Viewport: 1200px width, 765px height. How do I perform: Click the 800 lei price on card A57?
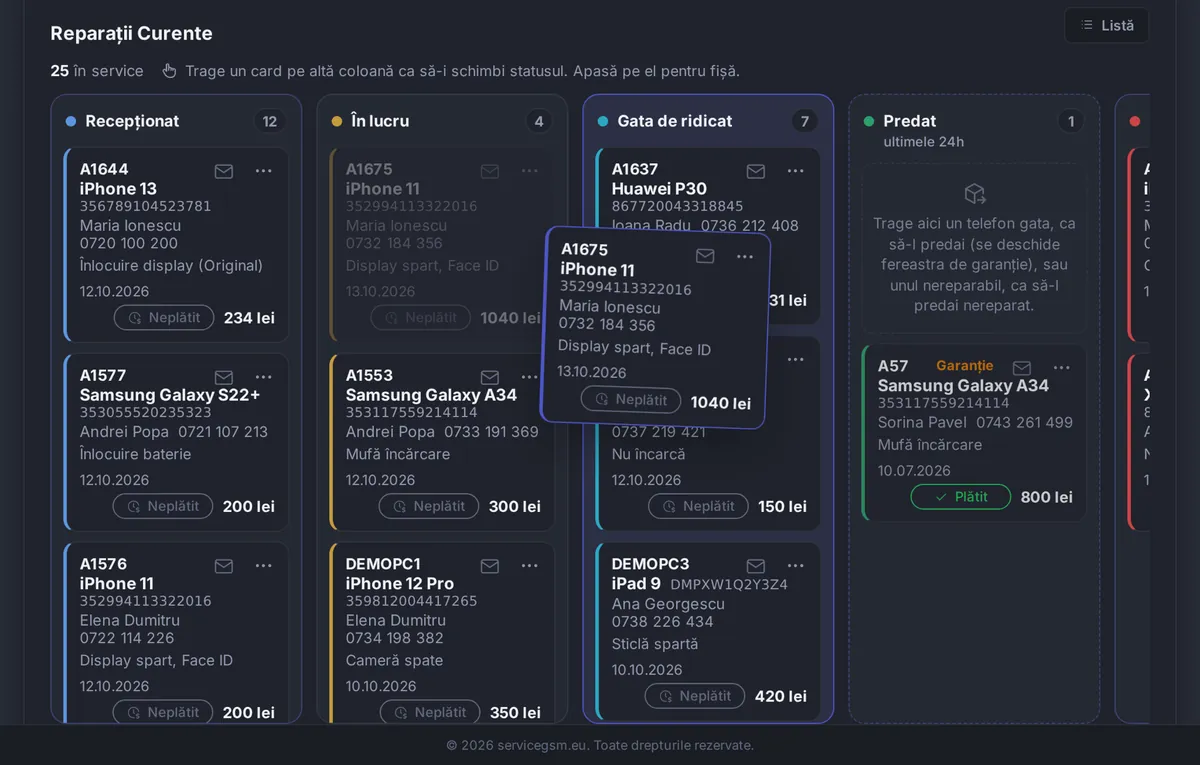point(1047,497)
